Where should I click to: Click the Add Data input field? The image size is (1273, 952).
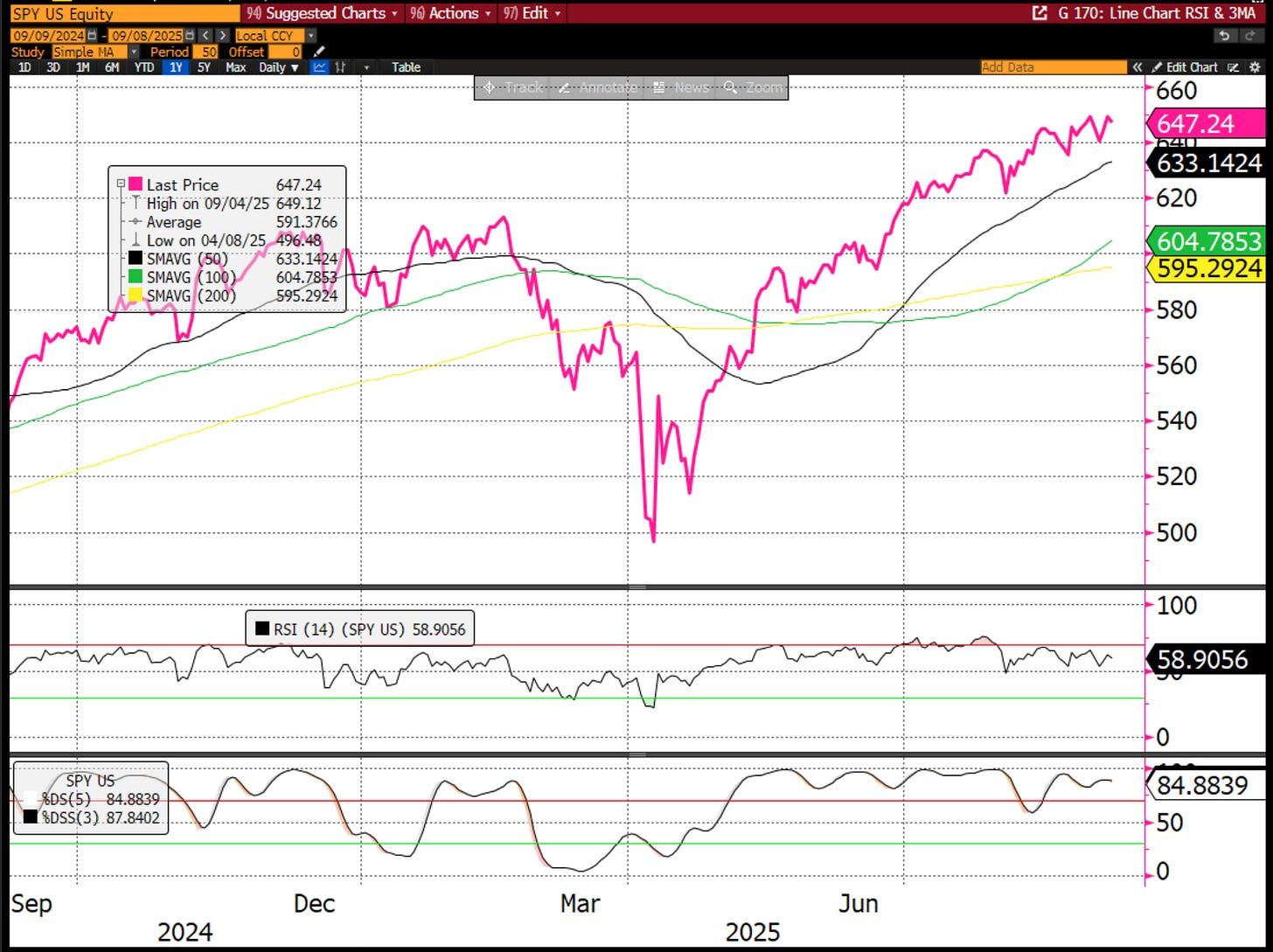1054,67
